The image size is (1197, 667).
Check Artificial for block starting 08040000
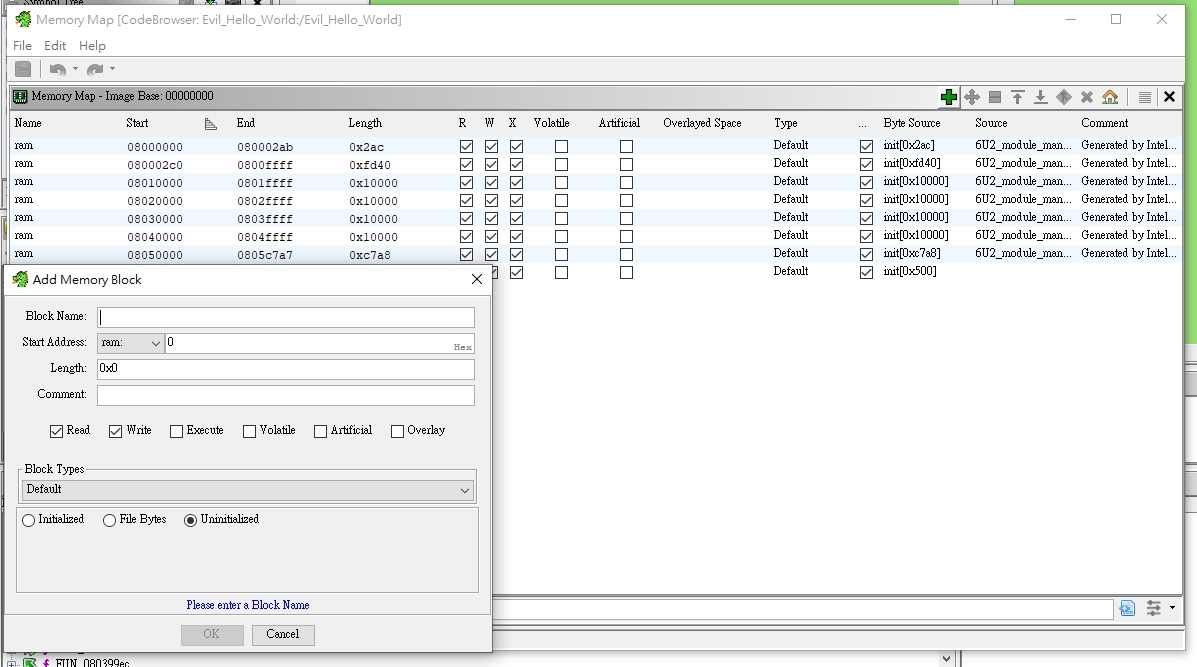627,237
